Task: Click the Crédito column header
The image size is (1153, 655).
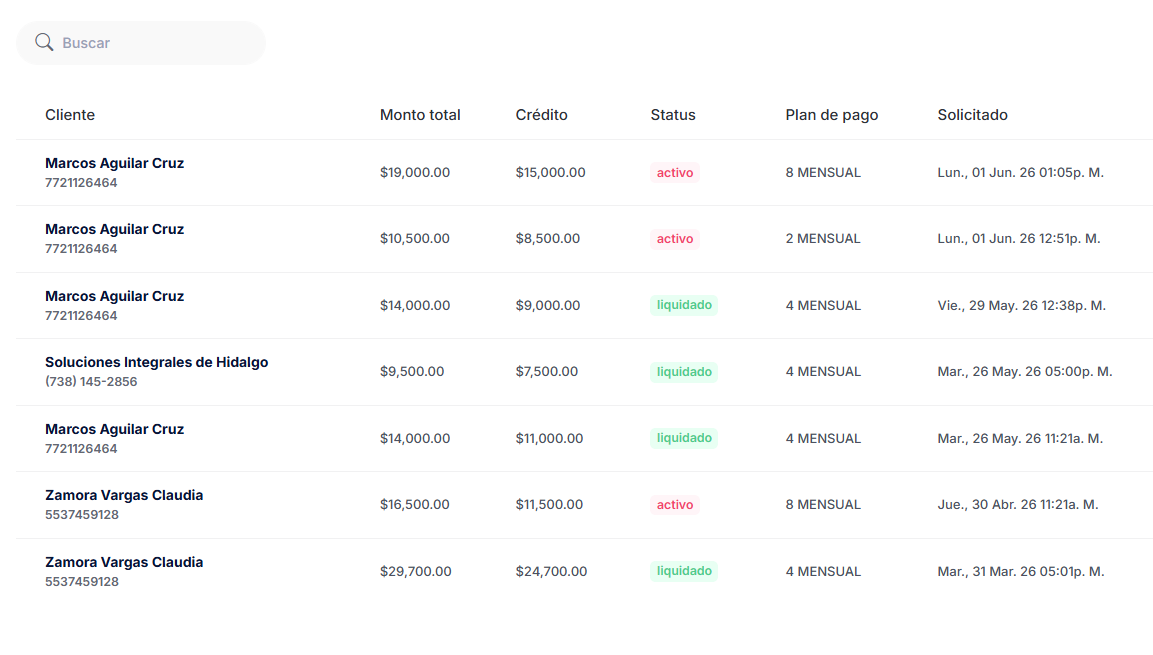Action: pyautogui.click(x=541, y=115)
